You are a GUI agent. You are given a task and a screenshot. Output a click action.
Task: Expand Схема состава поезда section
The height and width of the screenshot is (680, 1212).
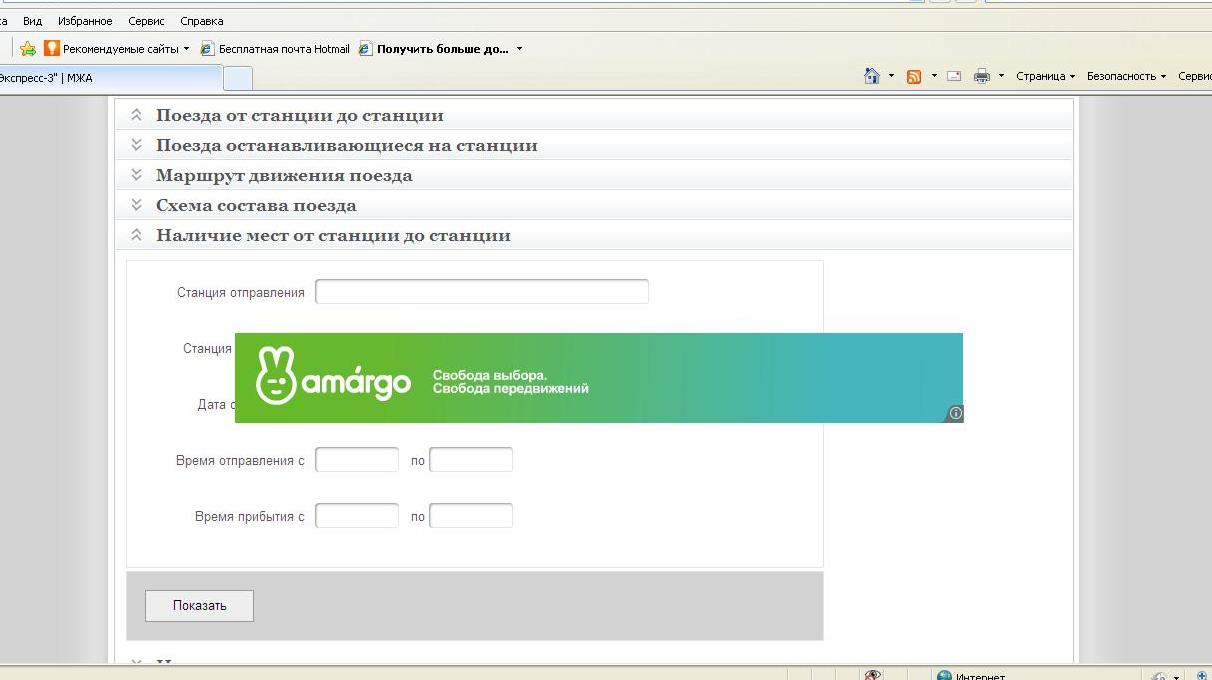(594, 205)
